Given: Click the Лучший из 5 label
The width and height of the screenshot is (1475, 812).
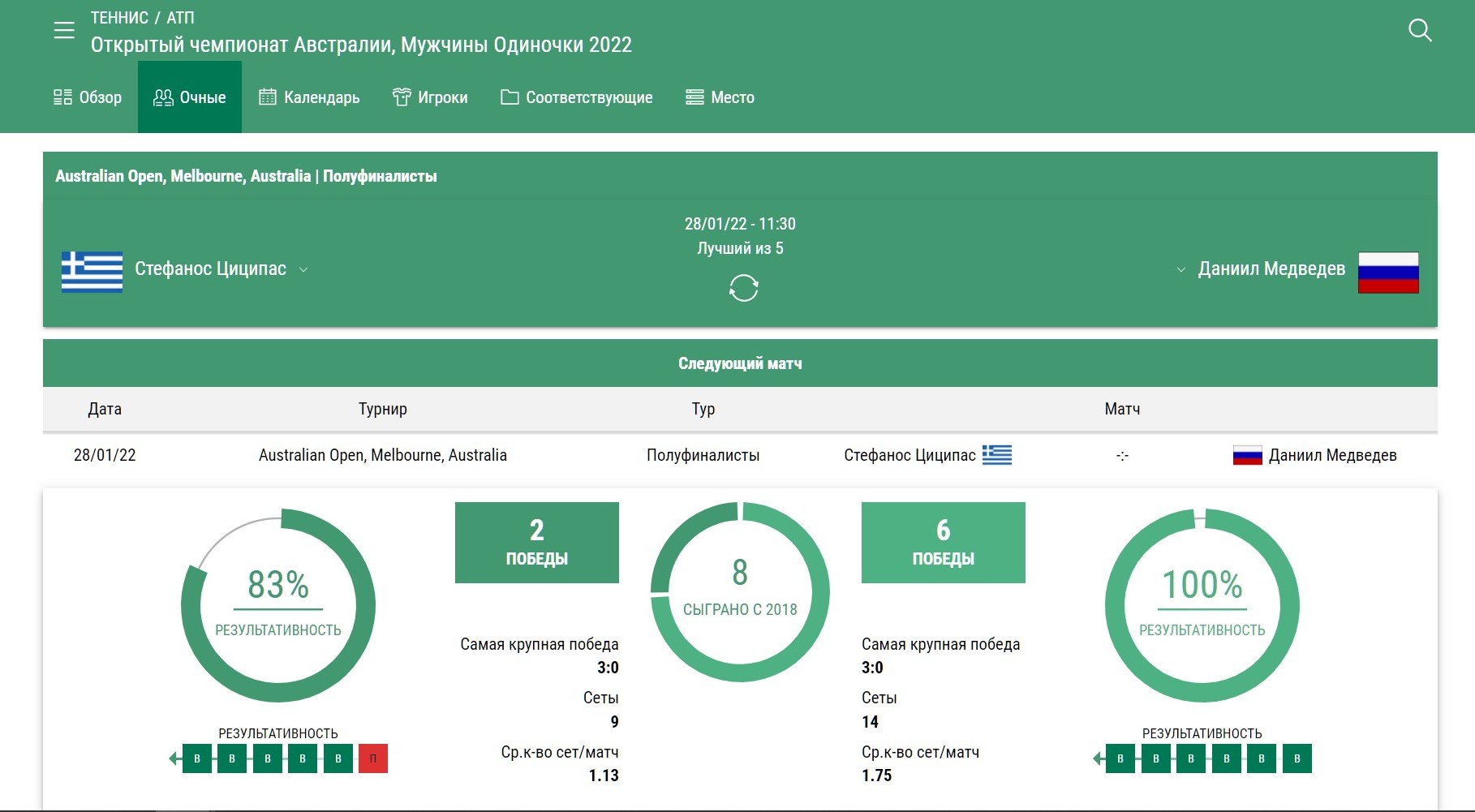Looking at the screenshot, I should pos(740,248).
